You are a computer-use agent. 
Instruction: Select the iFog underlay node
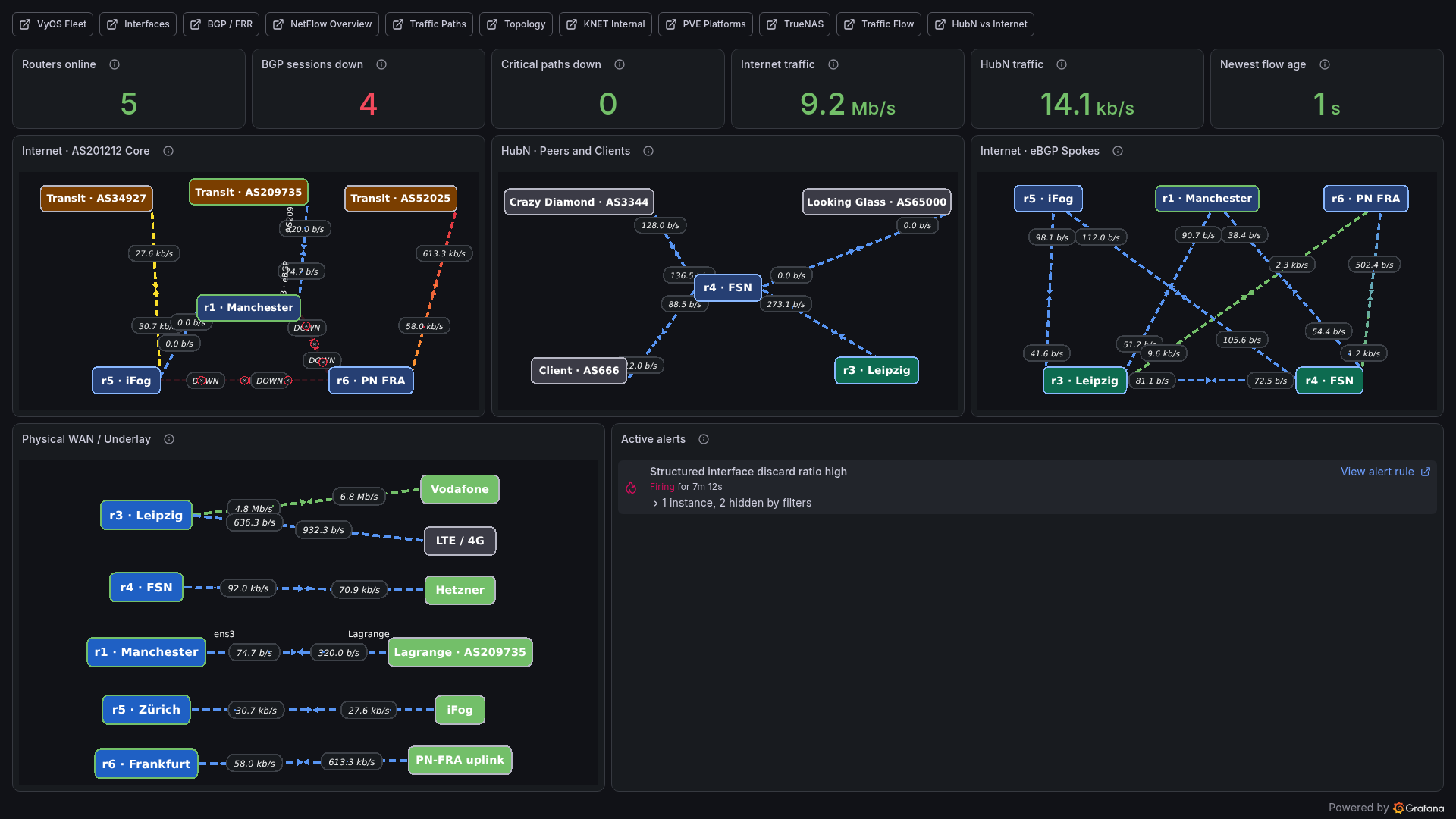click(x=460, y=710)
